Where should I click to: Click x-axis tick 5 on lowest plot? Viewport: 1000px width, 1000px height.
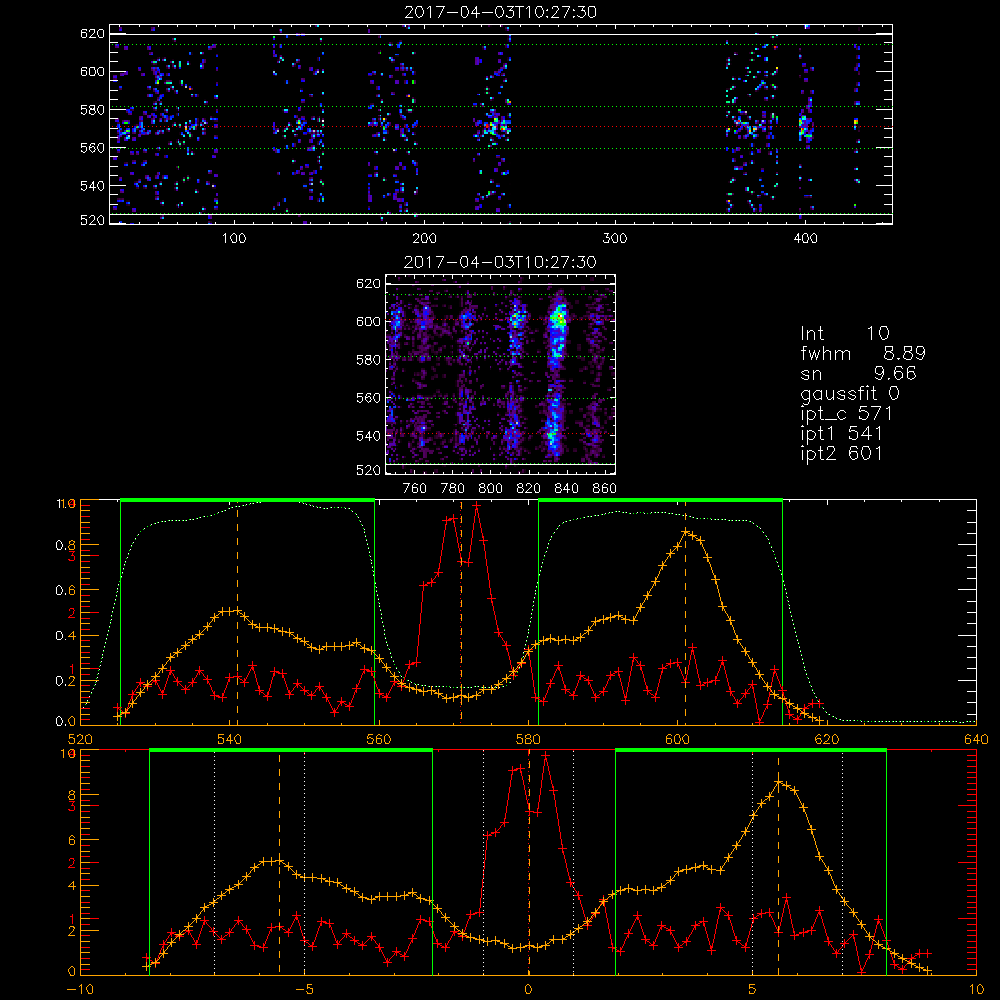(x=753, y=990)
